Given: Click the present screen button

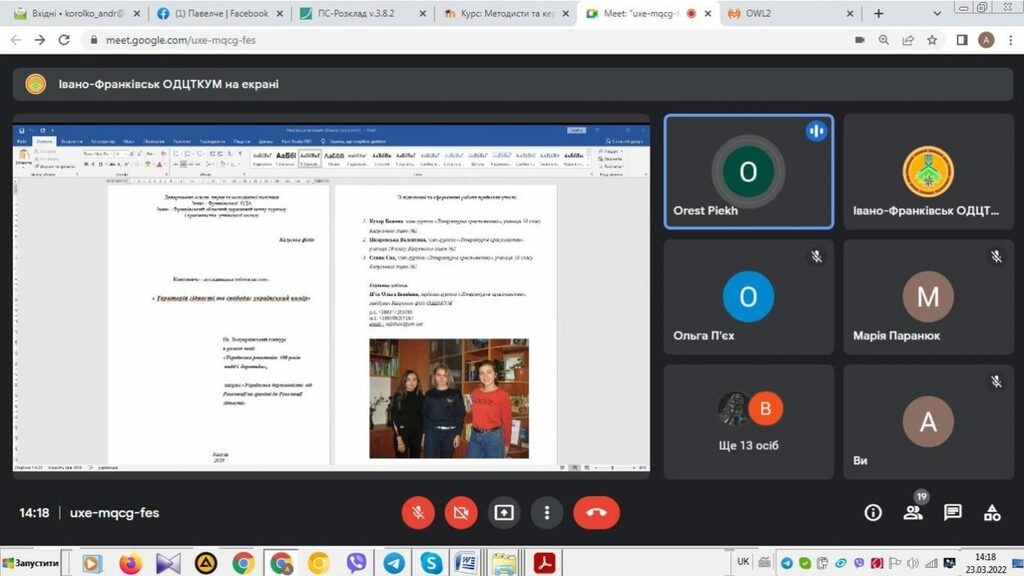Looking at the screenshot, I should coord(504,513).
